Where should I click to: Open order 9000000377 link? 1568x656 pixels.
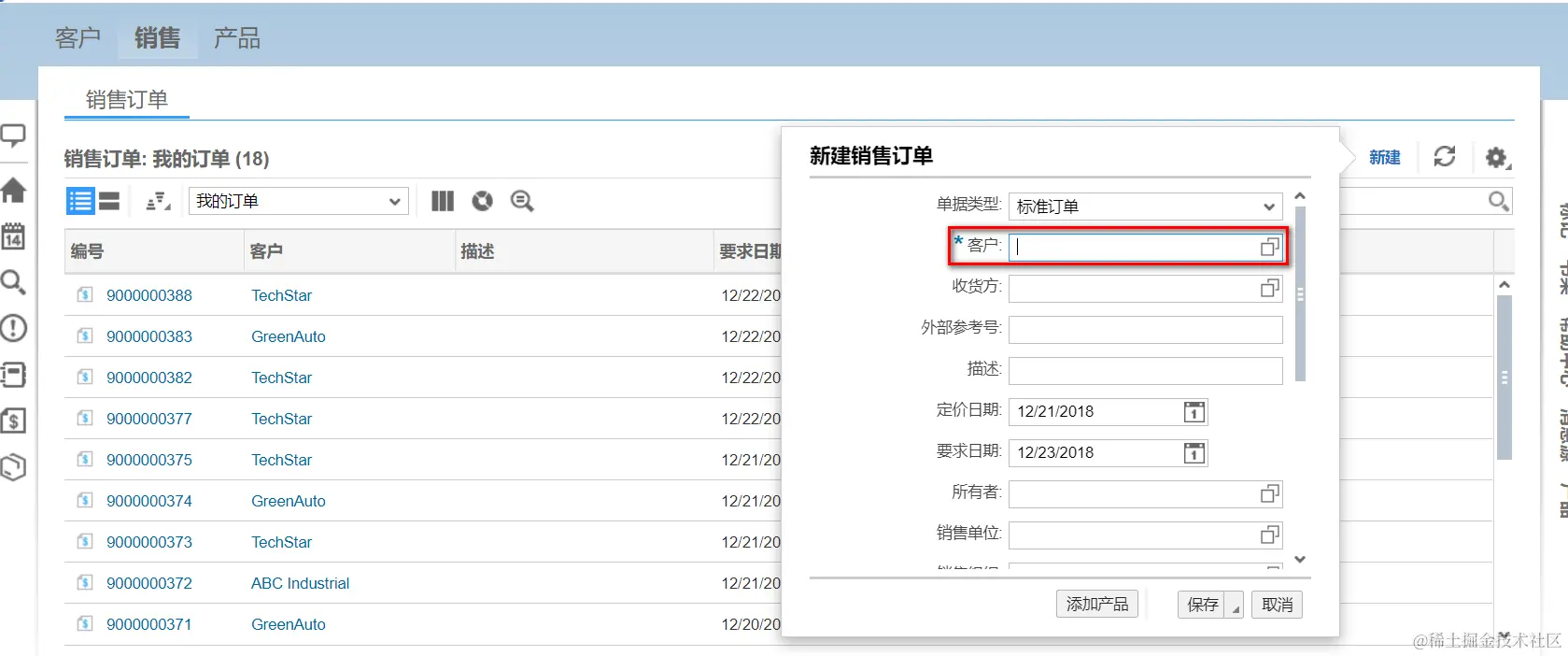149,419
